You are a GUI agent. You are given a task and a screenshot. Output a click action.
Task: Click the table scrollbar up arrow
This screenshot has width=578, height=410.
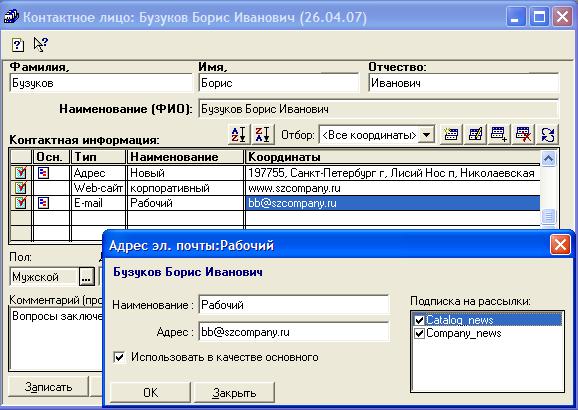point(548,159)
